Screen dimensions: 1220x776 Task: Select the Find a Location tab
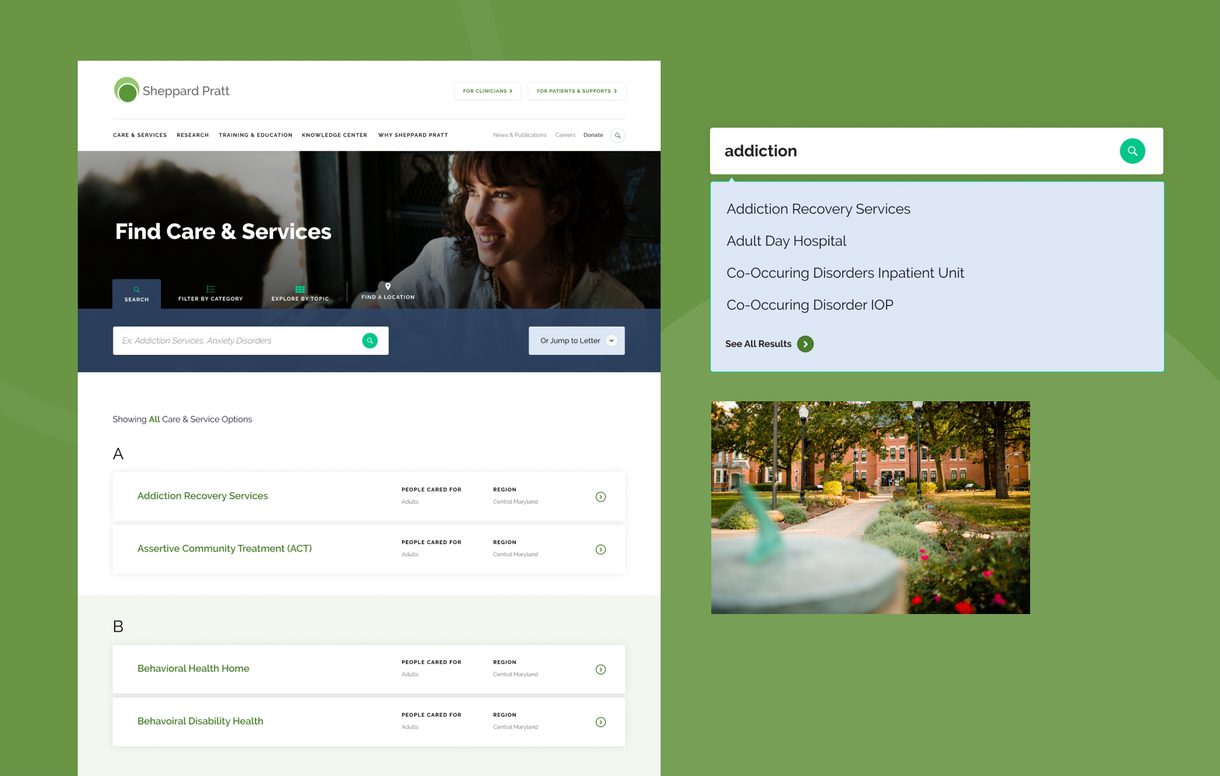[x=388, y=292]
